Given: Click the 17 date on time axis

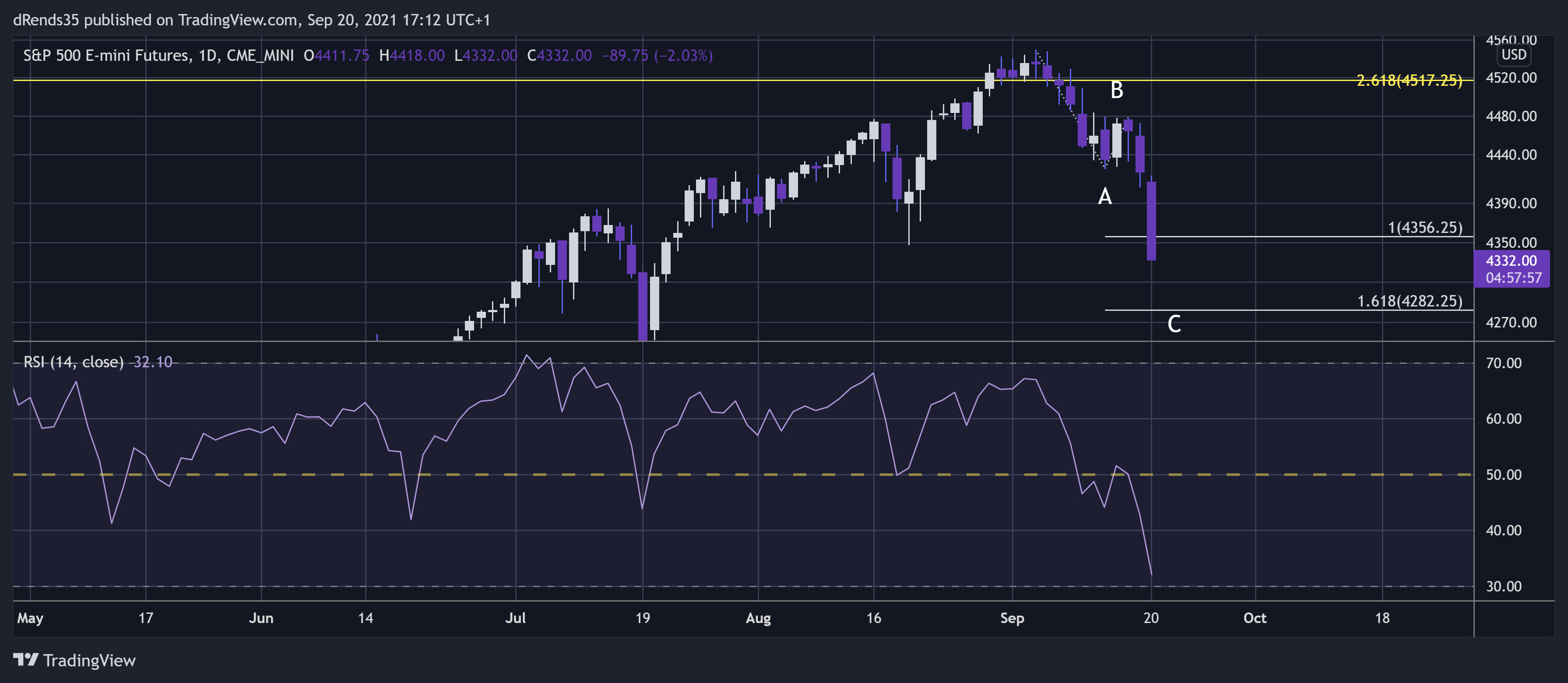Looking at the screenshot, I should 145,619.
